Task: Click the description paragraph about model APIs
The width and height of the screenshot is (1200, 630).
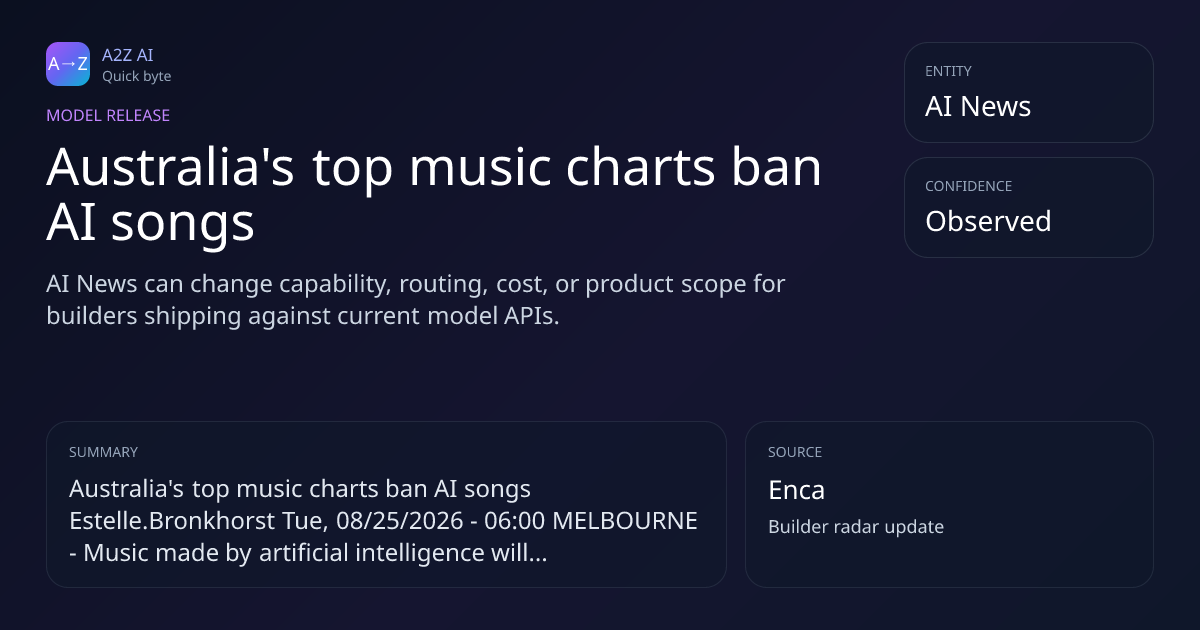Action: pos(416,299)
